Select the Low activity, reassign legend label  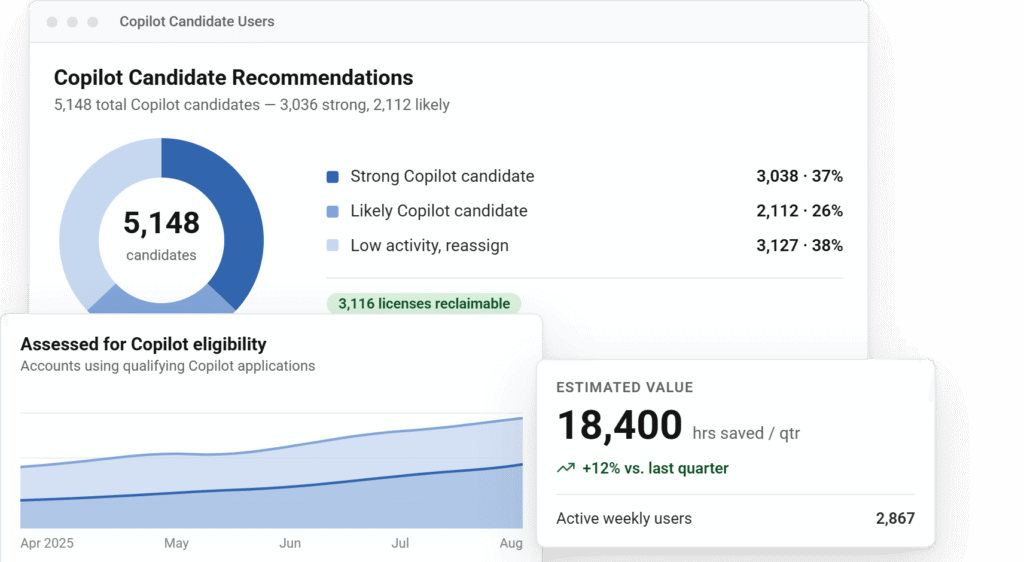coord(429,245)
